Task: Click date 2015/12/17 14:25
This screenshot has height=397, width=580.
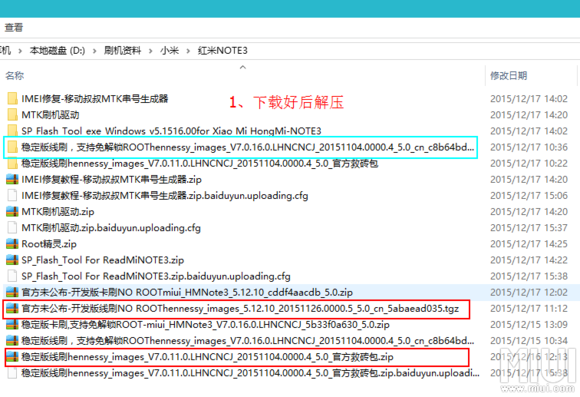Action: (x=529, y=244)
